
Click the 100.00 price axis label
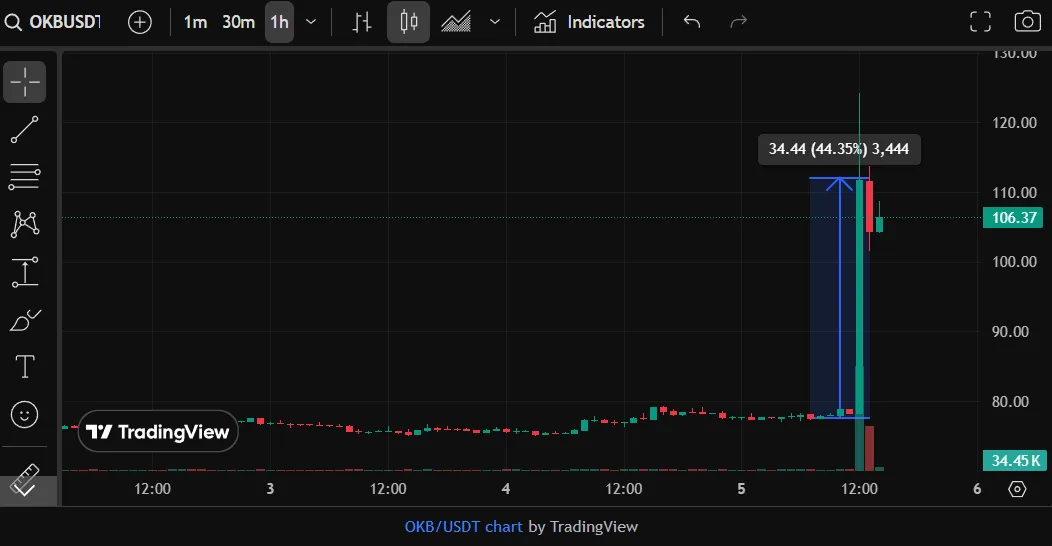1014,262
